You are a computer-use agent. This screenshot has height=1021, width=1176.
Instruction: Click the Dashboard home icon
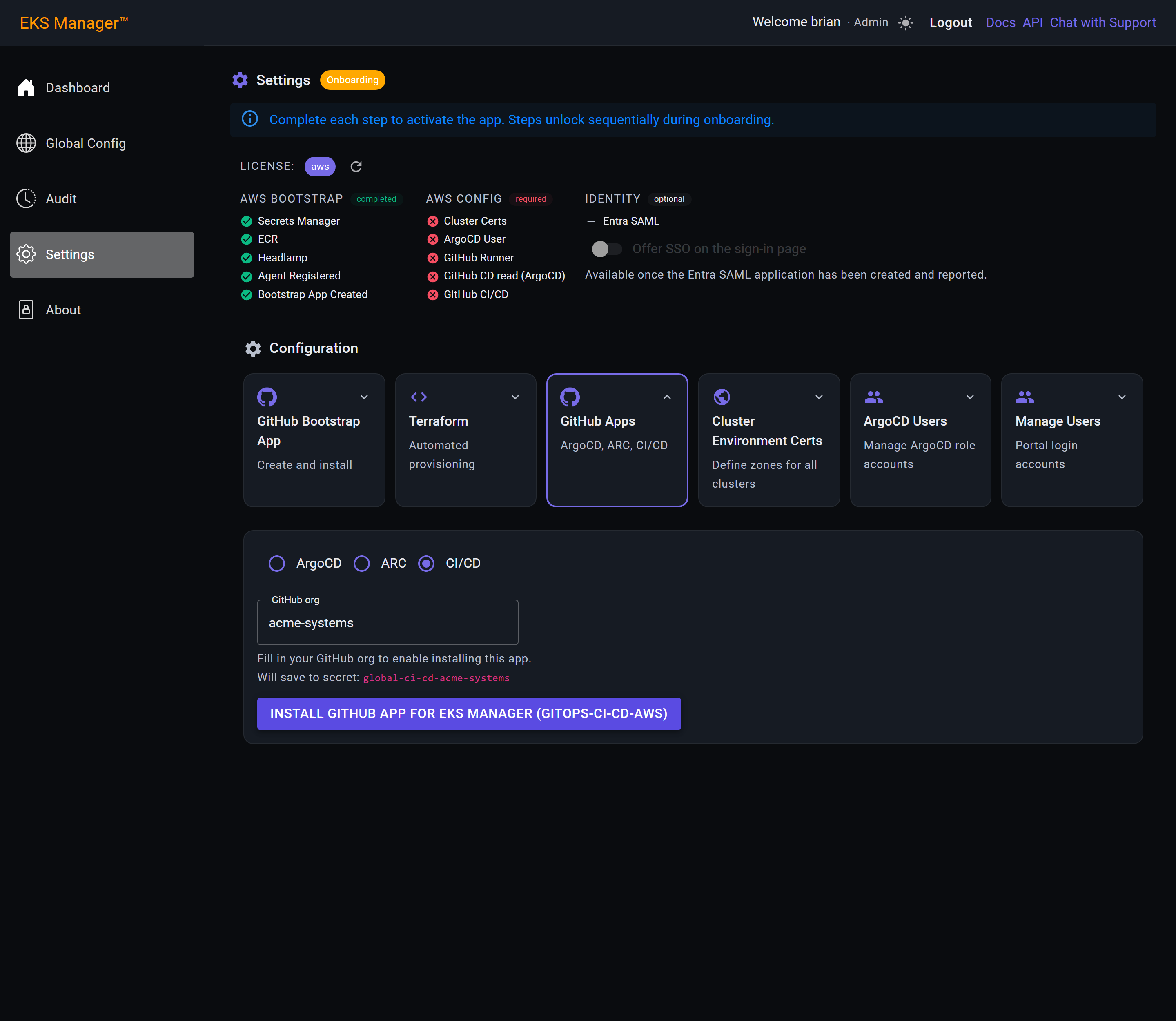tap(26, 88)
